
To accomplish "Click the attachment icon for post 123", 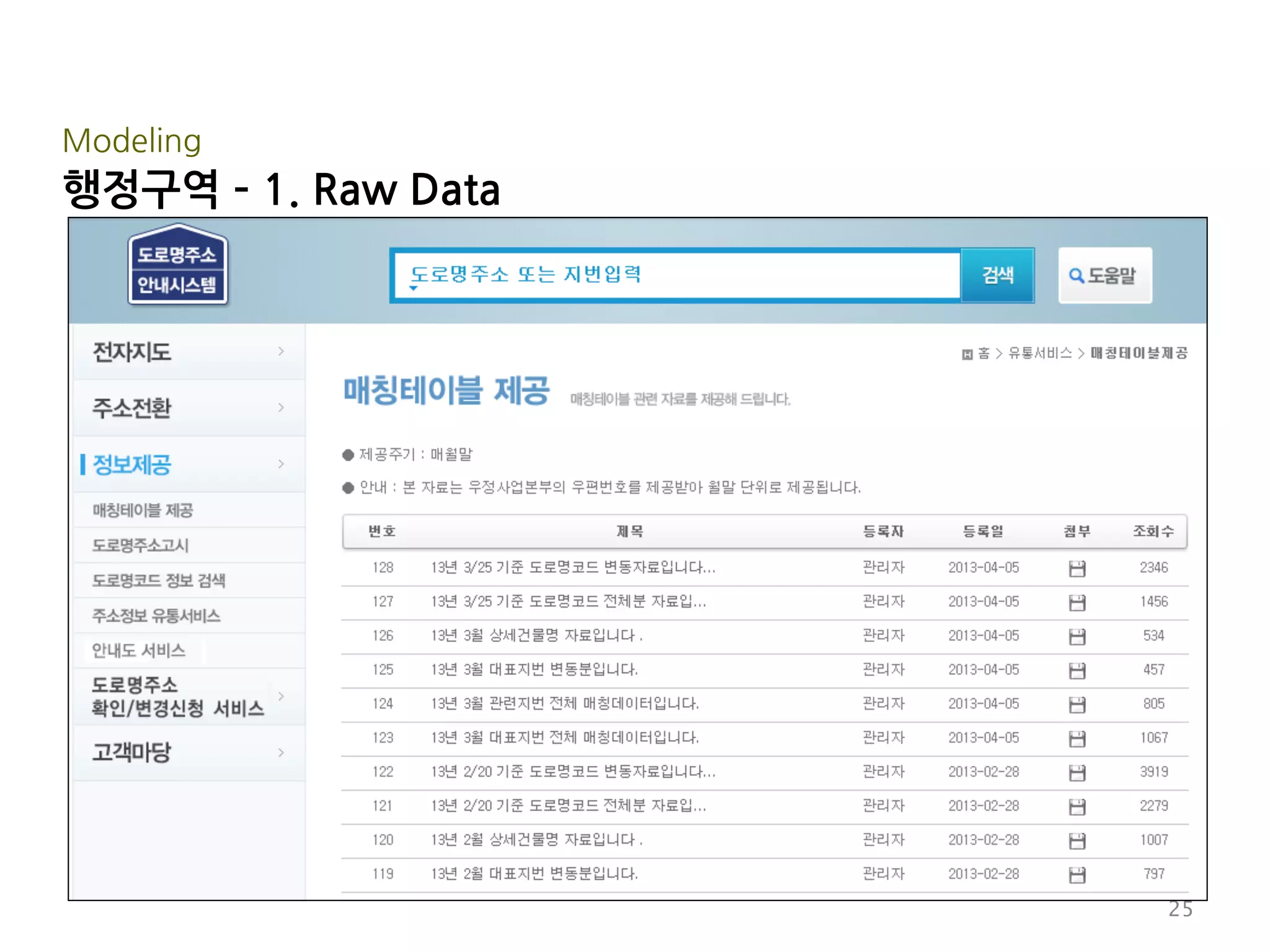I will [x=1077, y=739].
